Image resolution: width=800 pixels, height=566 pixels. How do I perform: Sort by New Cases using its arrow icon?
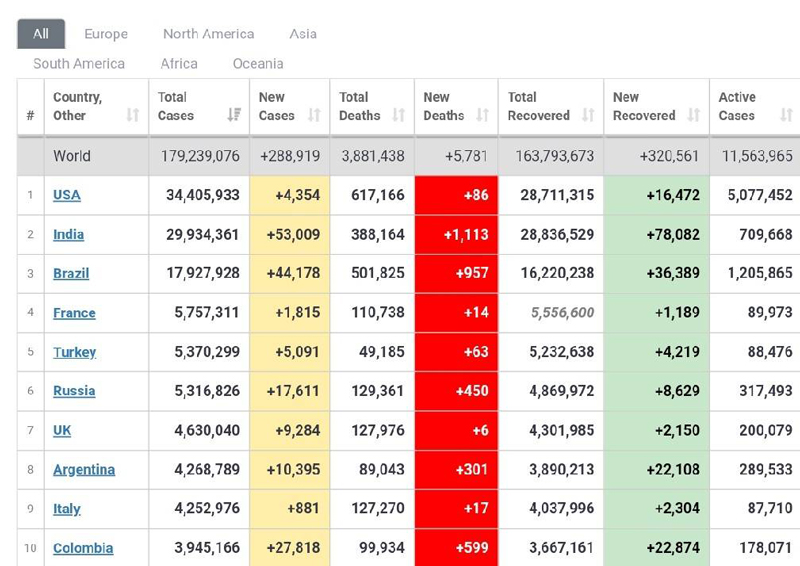[314, 115]
